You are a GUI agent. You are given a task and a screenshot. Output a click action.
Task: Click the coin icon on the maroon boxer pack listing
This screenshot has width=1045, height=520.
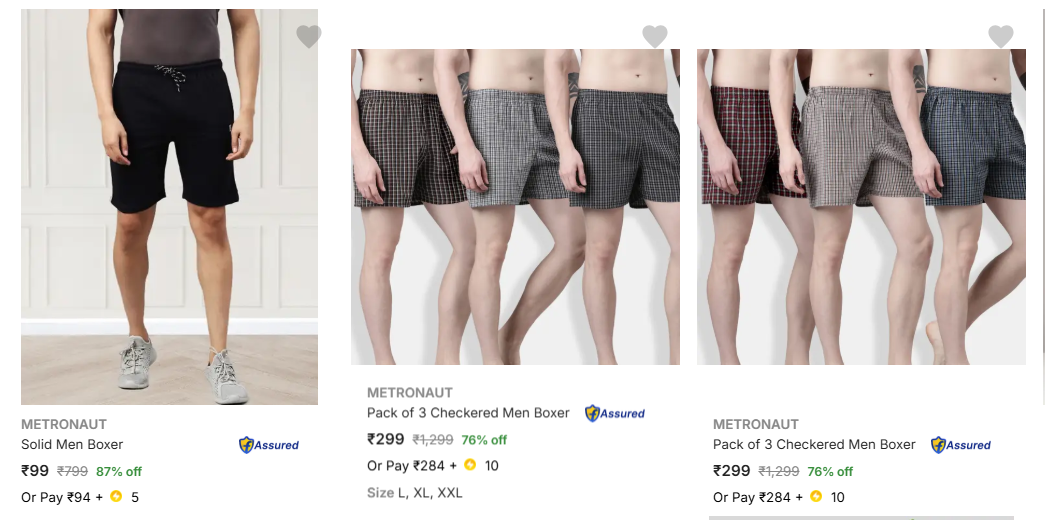[x=816, y=496]
